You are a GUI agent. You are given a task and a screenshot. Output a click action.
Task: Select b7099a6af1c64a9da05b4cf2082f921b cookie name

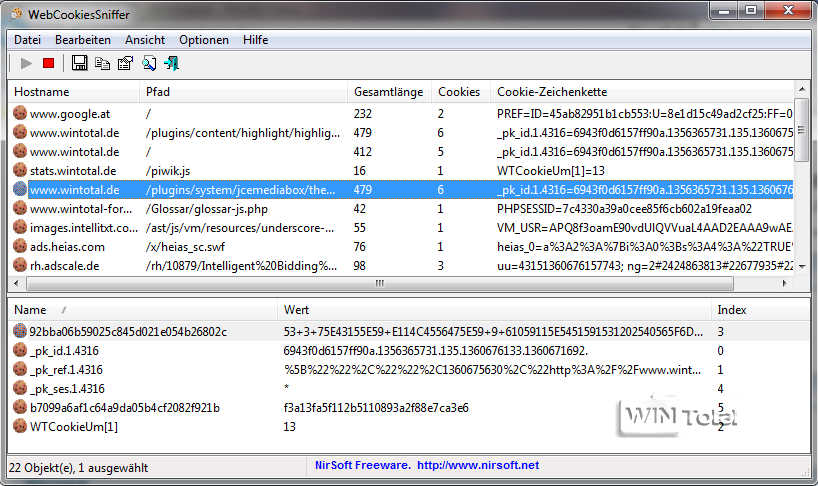(x=125, y=408)
